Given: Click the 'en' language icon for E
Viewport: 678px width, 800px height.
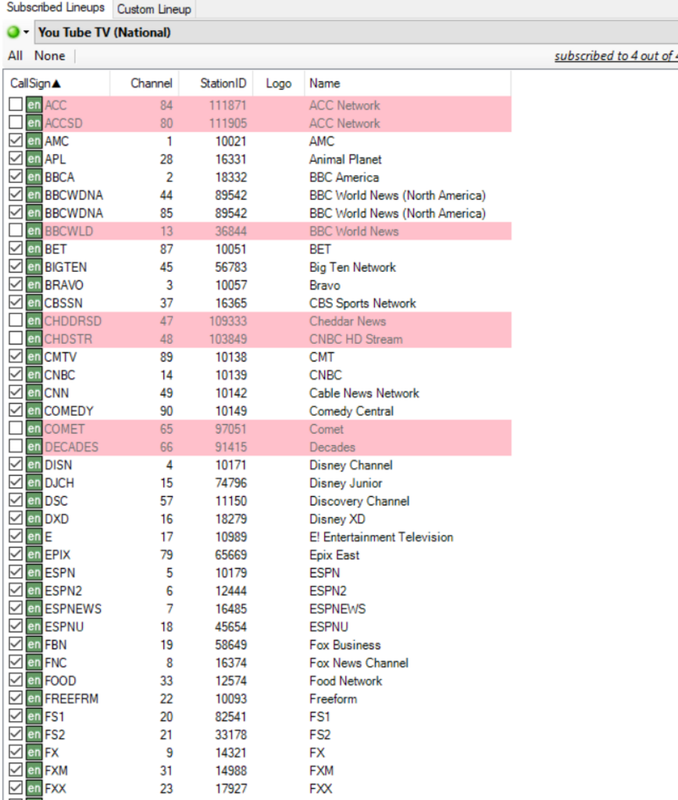Looking at the screenshot, I should click(x=34, y=537).
